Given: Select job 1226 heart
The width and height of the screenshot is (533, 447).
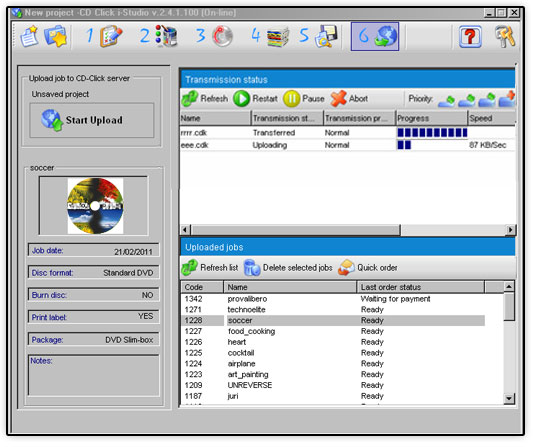Looking at the screenshot, I should click(333, 343).
